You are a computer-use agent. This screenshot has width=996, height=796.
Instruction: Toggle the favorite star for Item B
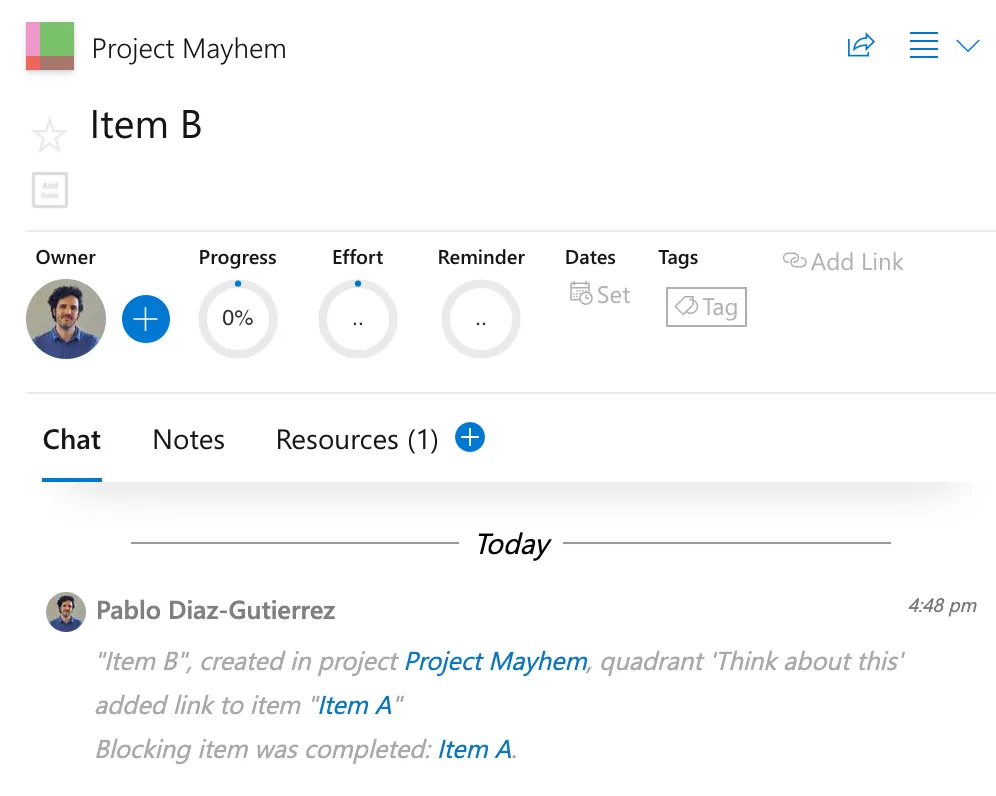click(x=49, y=134)
